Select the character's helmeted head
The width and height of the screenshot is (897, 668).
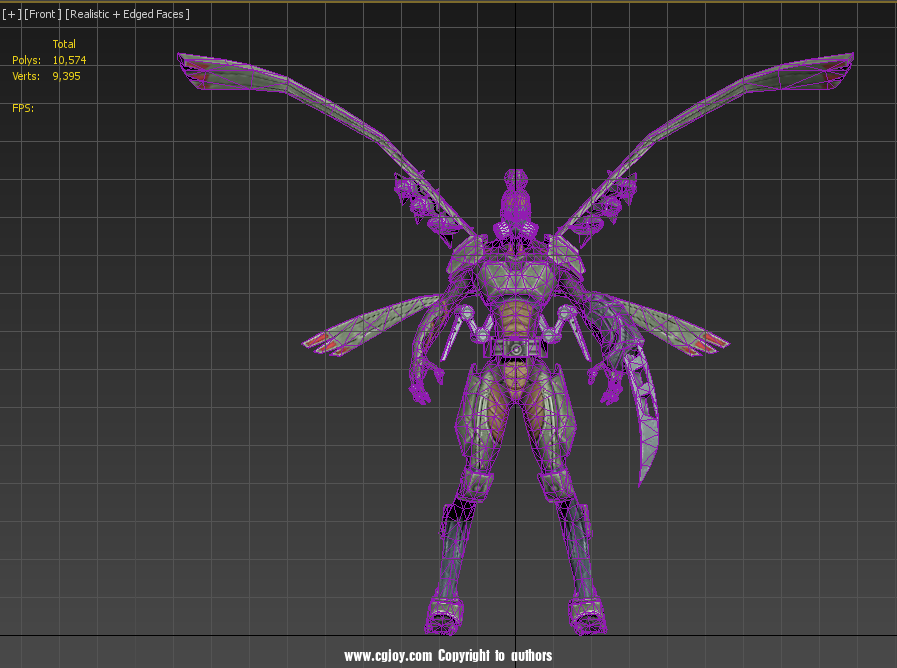(515, 205)
